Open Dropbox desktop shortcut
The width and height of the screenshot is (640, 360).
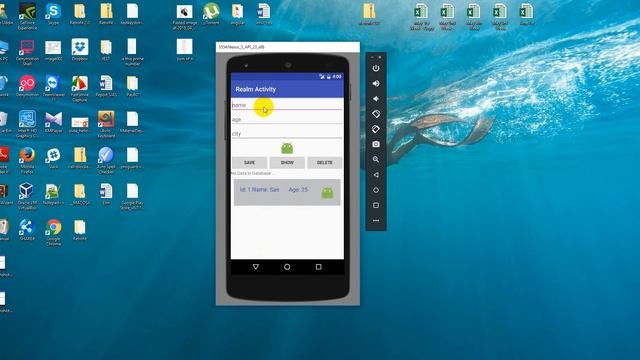click(x=80, y=50)
